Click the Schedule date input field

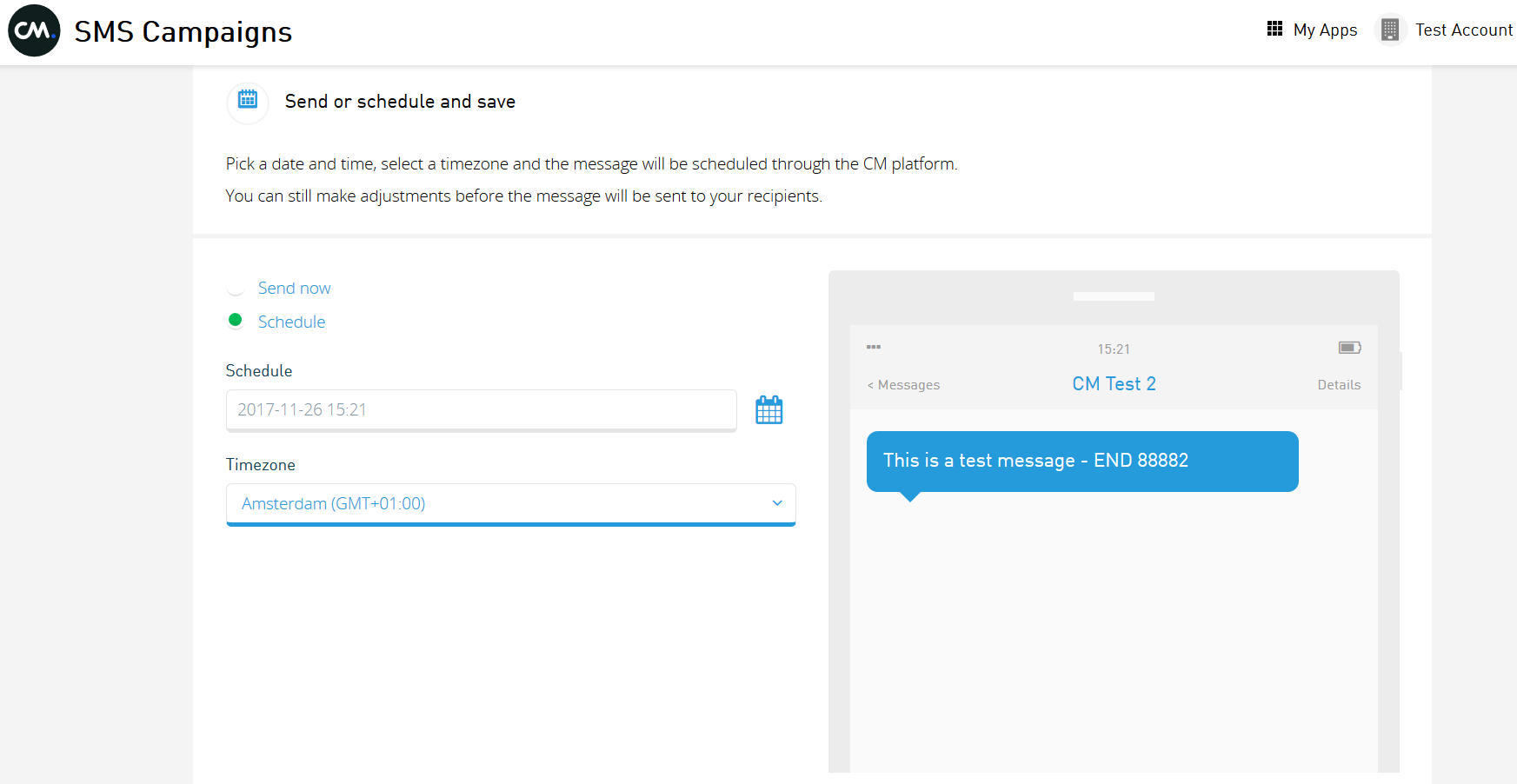[x=482, y=410]
